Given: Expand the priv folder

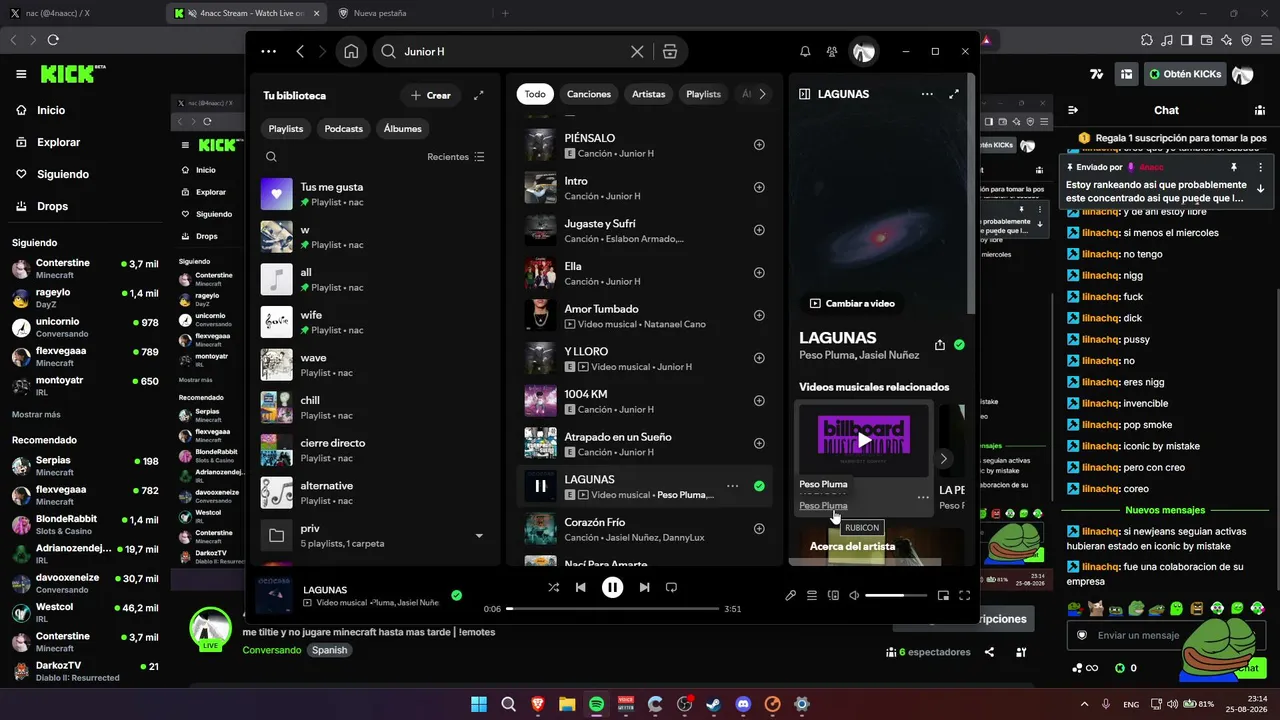Looking at the screenshot, I should (479, 536).
